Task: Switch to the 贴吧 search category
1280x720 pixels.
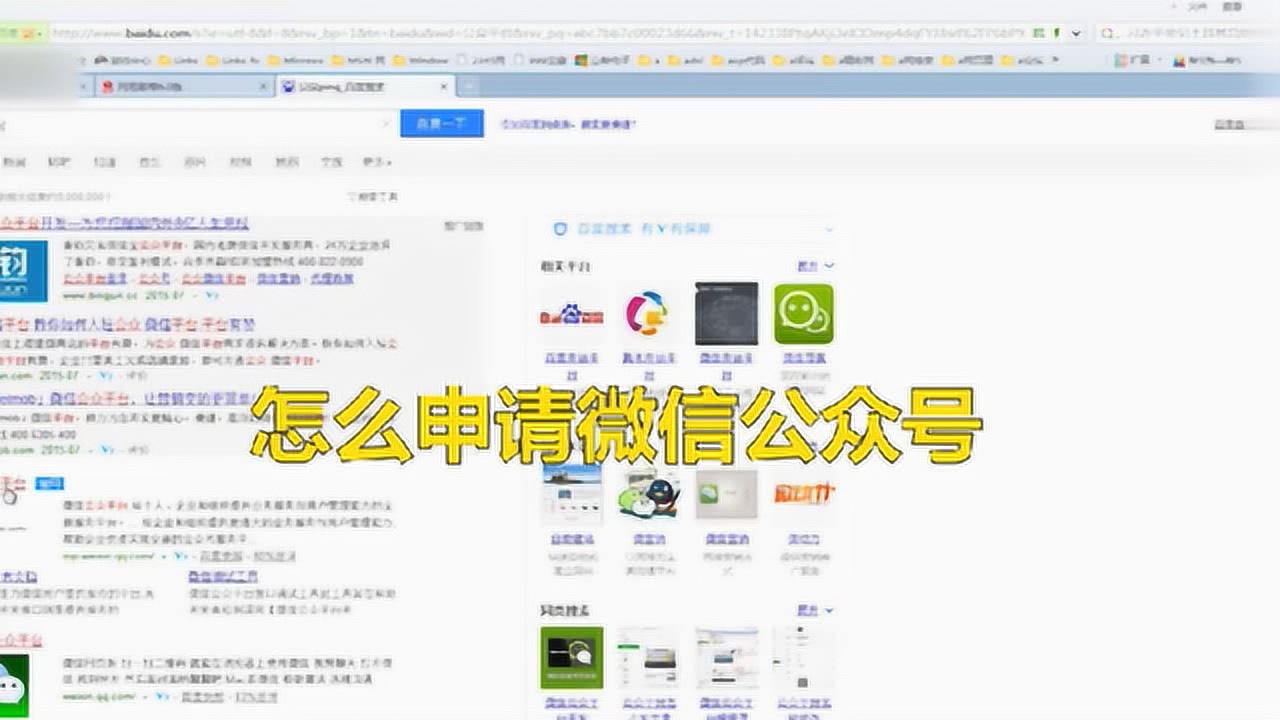Action: pos(60,162)
